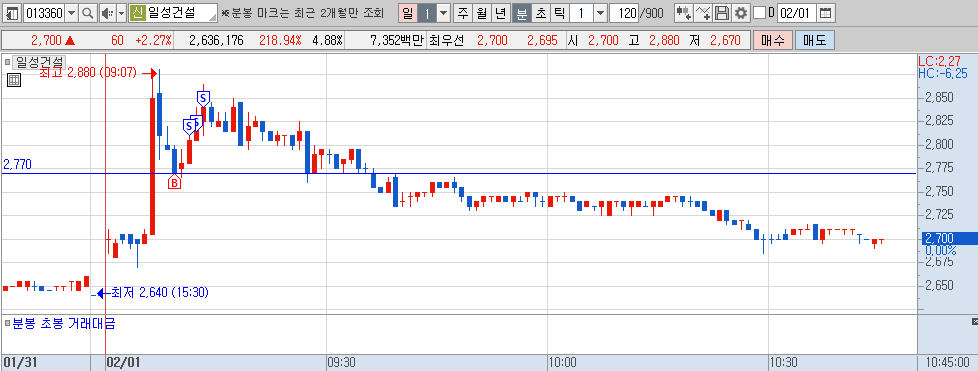Image resolution: width=978 pixels, height=371 pixels.
Task: Click the add candlestick chart icon
Action: (684, 13)
